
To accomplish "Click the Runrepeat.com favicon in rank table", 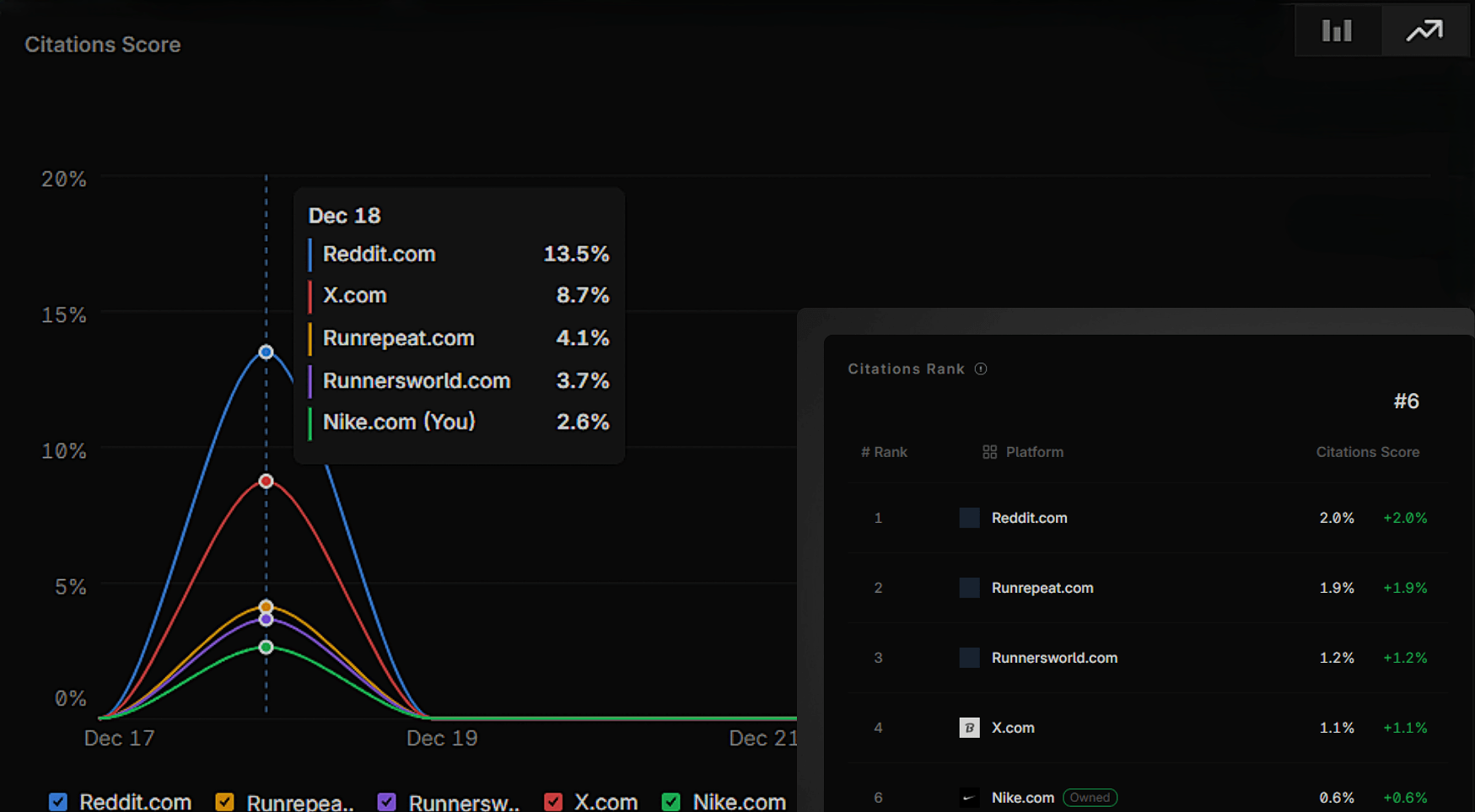I will (970, 588).
